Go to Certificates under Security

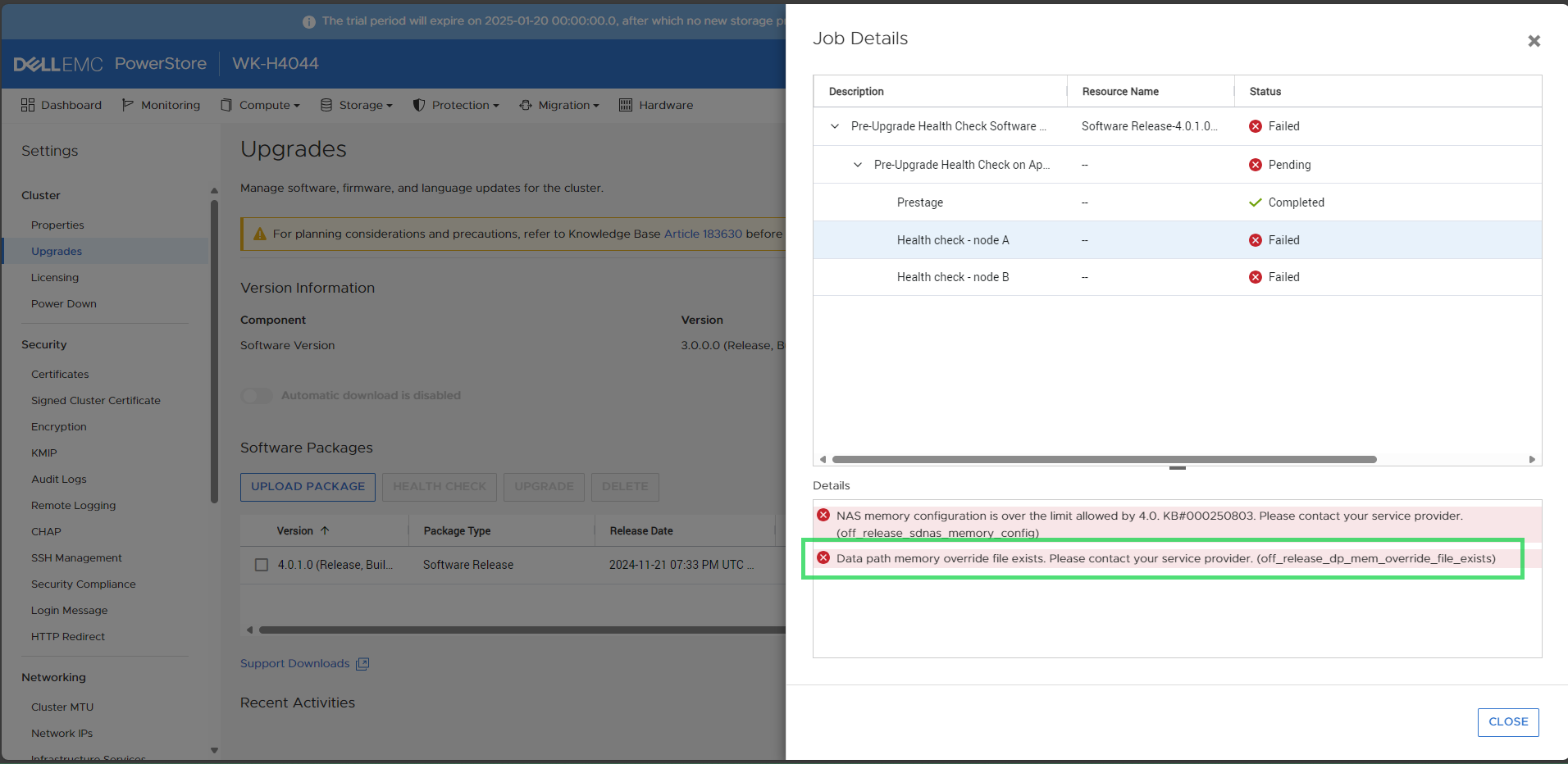pyautogui.click(x=60, y=375)
